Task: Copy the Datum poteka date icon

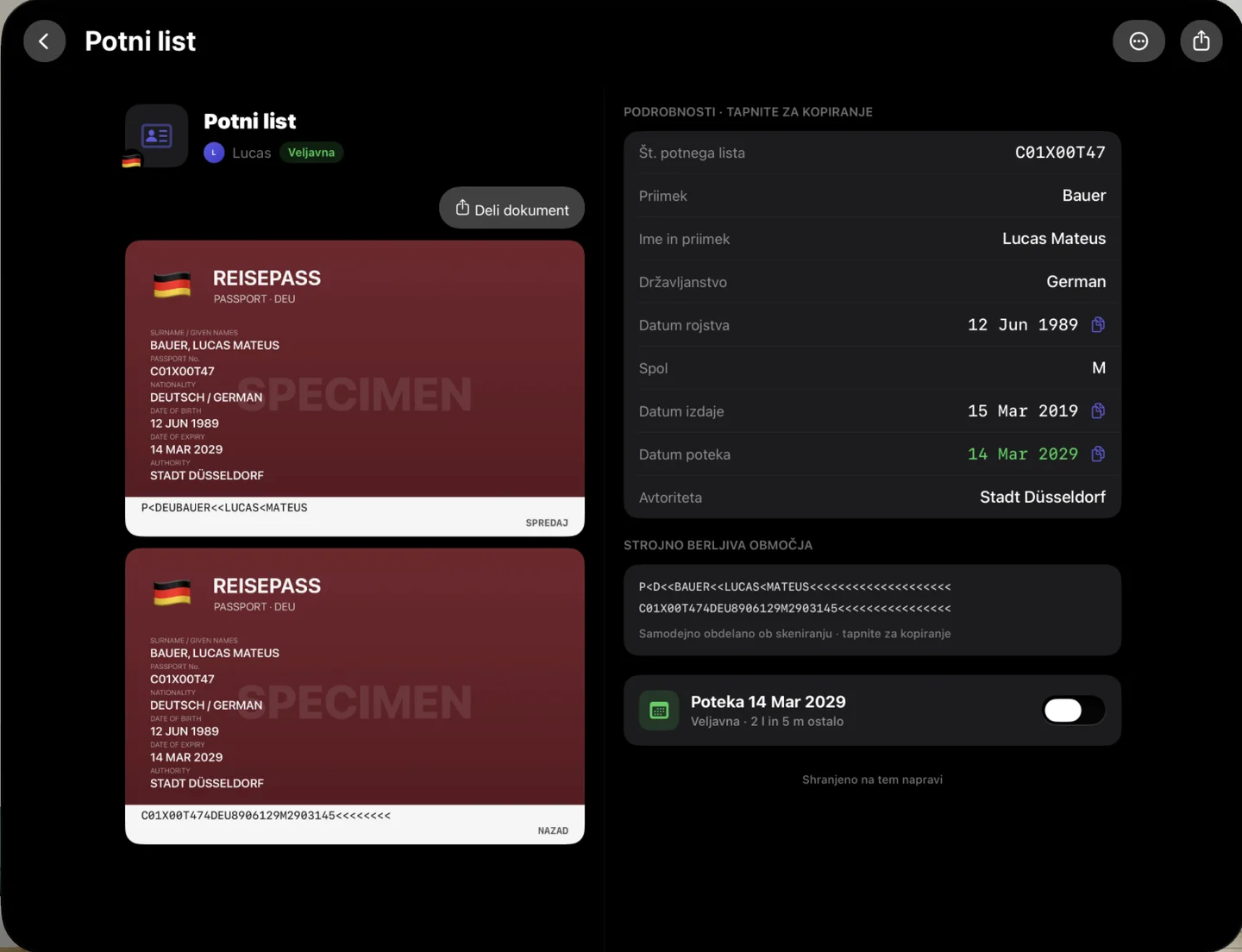Action: click(1098, 454)
